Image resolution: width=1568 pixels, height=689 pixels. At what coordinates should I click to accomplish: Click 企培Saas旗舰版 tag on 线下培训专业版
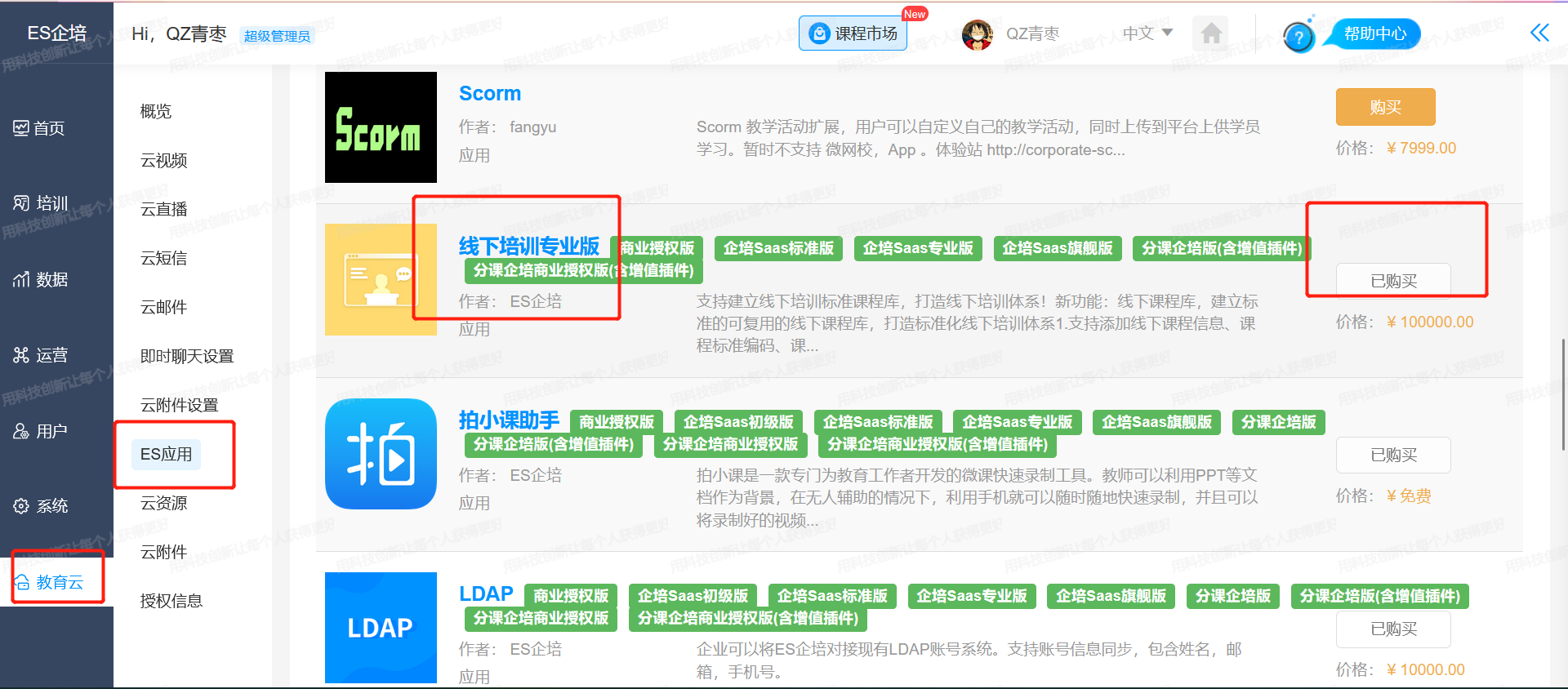pos(1058,248)
